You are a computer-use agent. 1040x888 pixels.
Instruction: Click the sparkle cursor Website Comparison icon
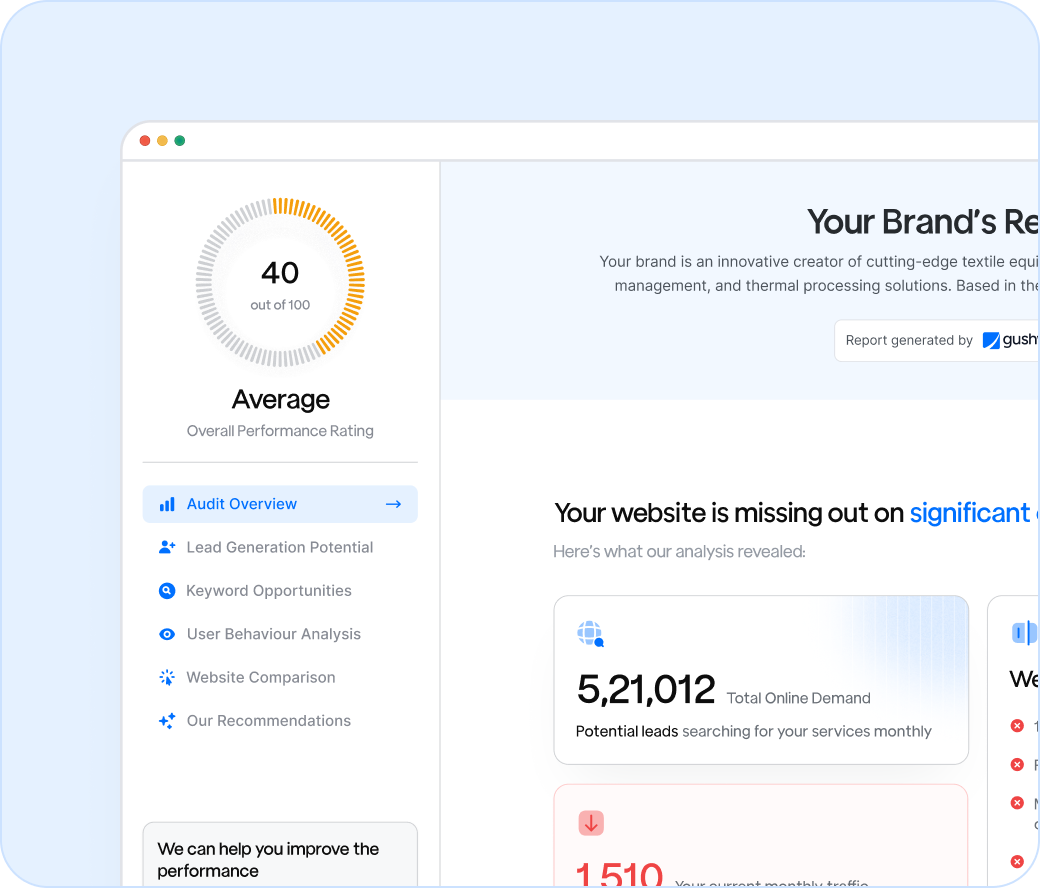pos(167,677)
